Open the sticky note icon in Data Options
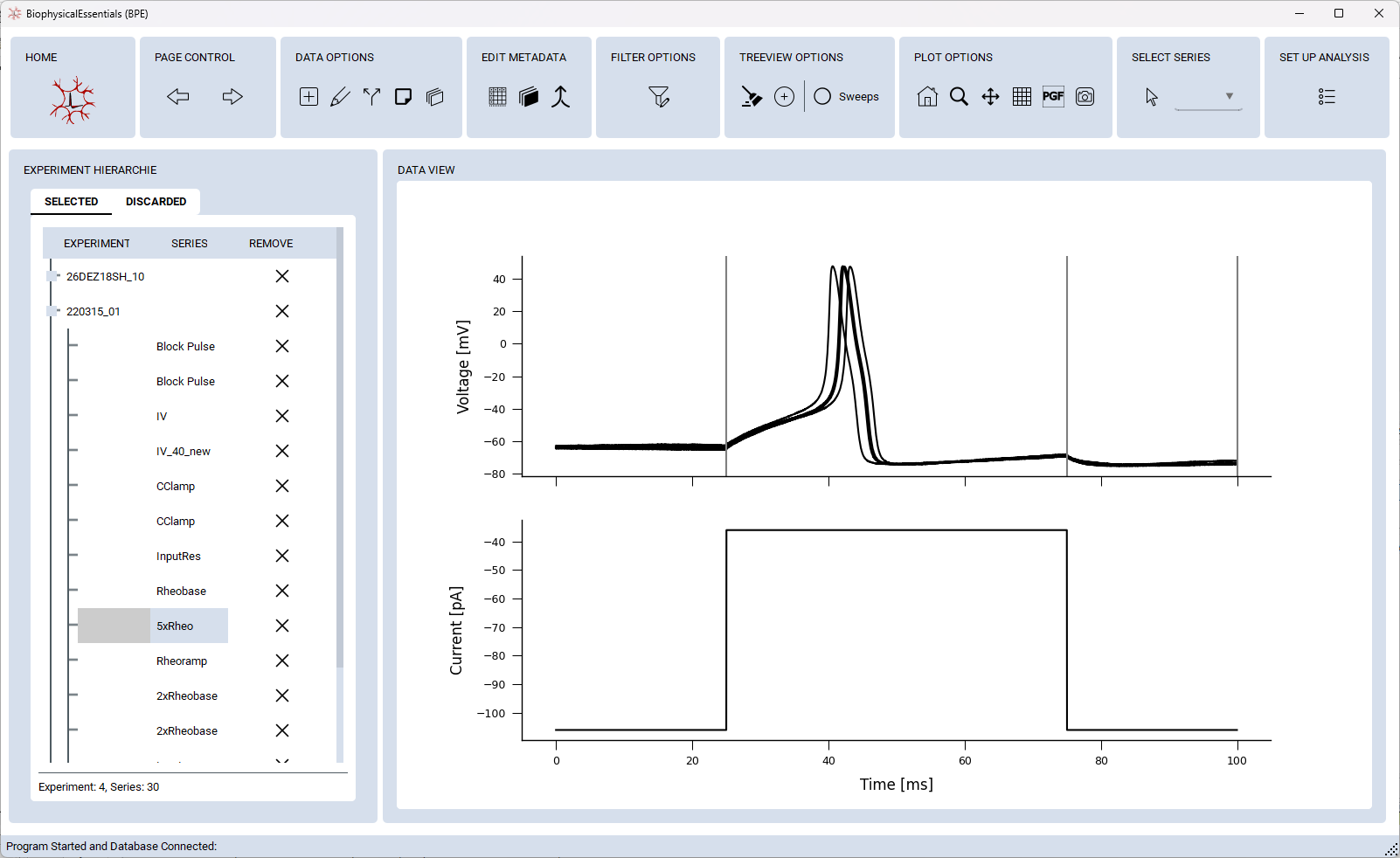Image resolution: width=1400 pixels, height=858 pixels. [403, 97]
